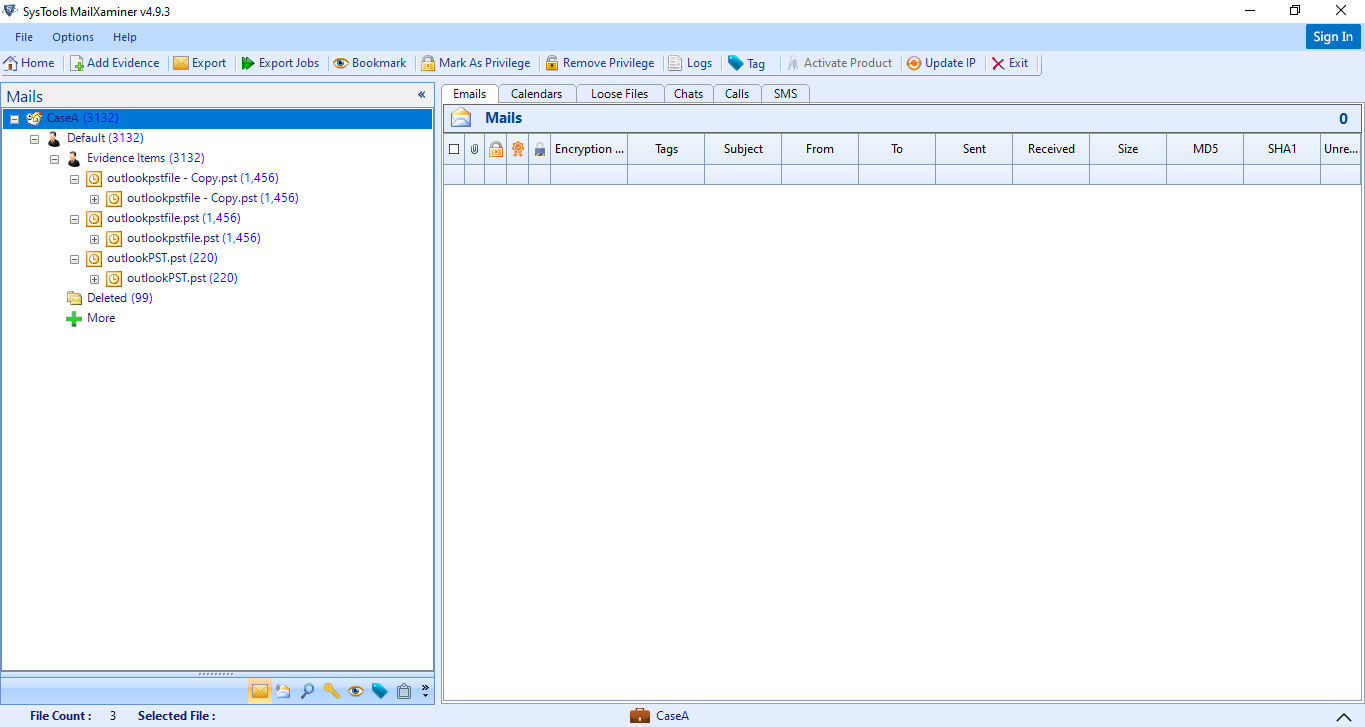1365x727 pixels.
Task: Click the eye icon in bottom strip
Action: [355, 691]
